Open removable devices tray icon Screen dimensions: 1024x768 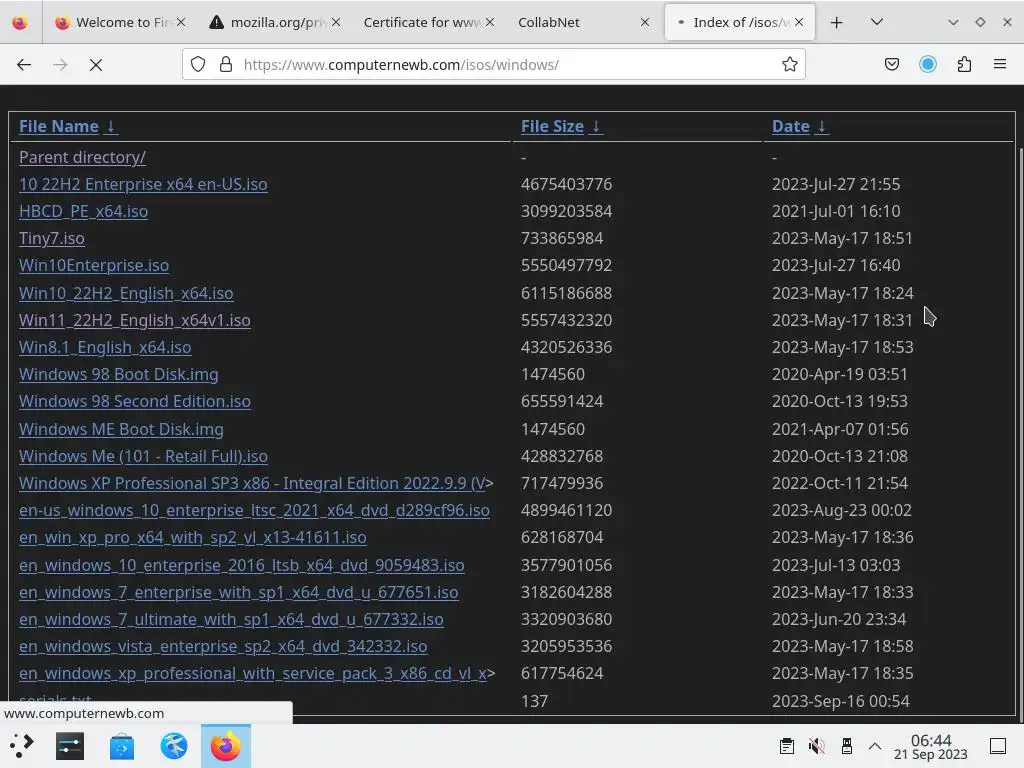pyautogui.click(x=847, y=746)
